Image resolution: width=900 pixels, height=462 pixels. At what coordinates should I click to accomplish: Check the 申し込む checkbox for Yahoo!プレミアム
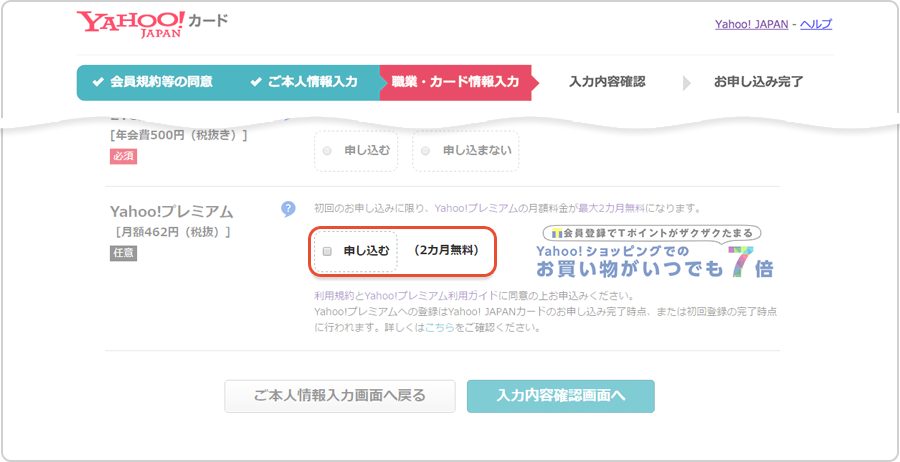click(327, 251)
